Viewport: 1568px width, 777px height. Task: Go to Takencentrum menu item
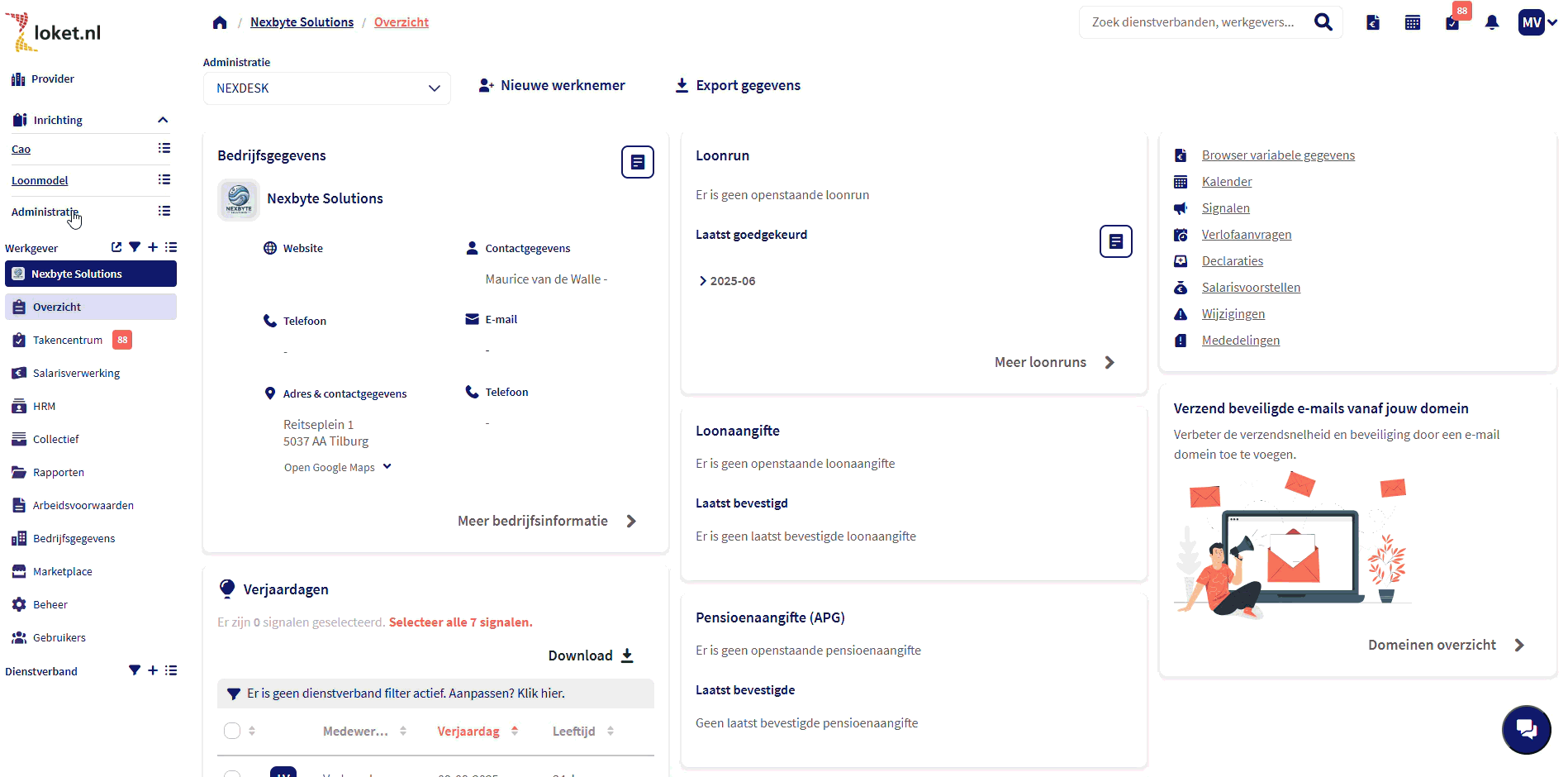pyautogui.click(x=68, y=340)
